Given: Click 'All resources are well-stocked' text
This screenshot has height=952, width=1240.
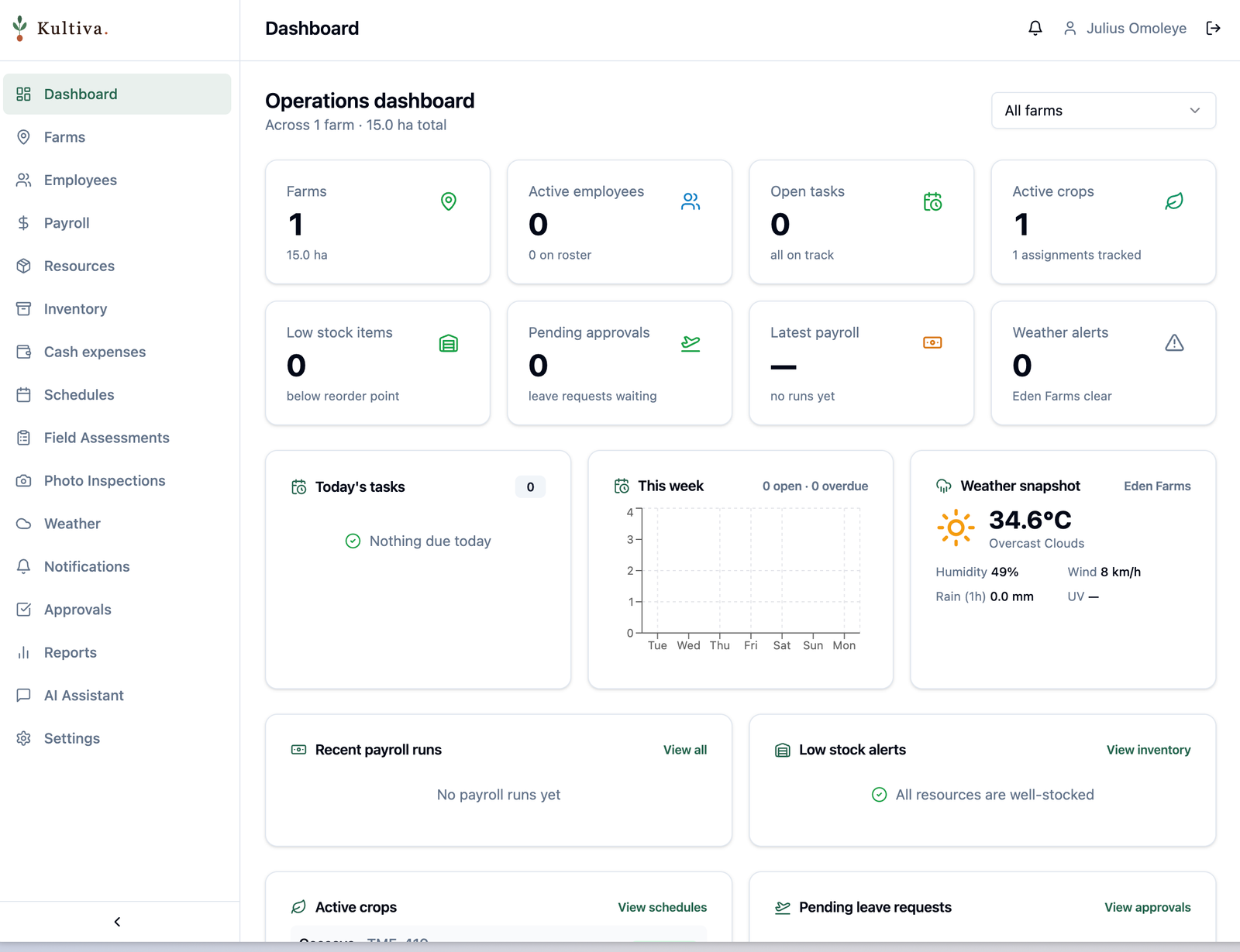Looking at the screenshot, I should click(994, 795).
